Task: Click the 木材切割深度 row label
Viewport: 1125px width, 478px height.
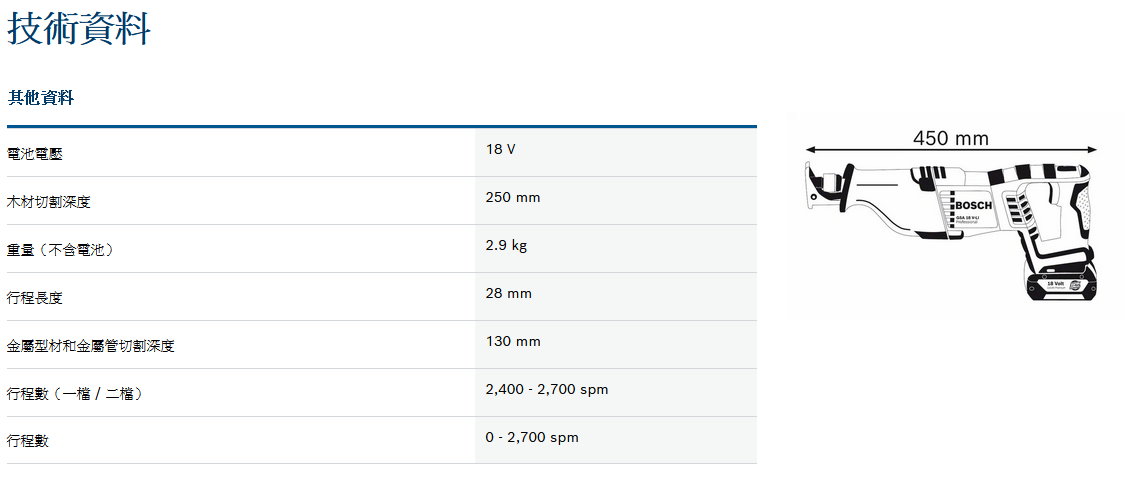Action: point(49,202)
